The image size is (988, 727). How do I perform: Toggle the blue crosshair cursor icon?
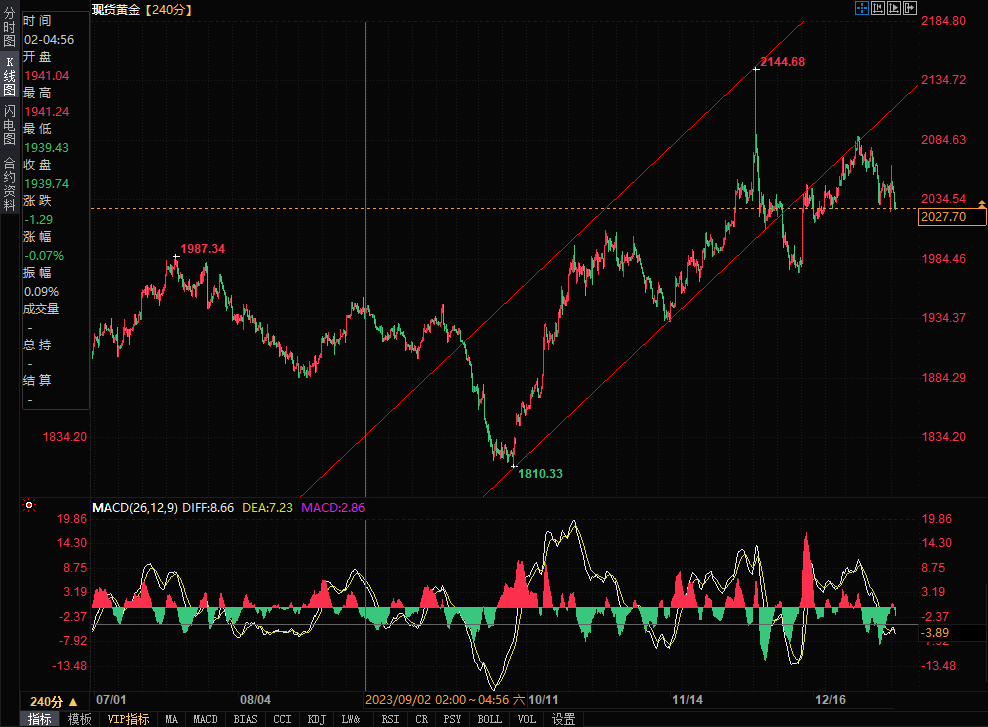click(862, 9)
